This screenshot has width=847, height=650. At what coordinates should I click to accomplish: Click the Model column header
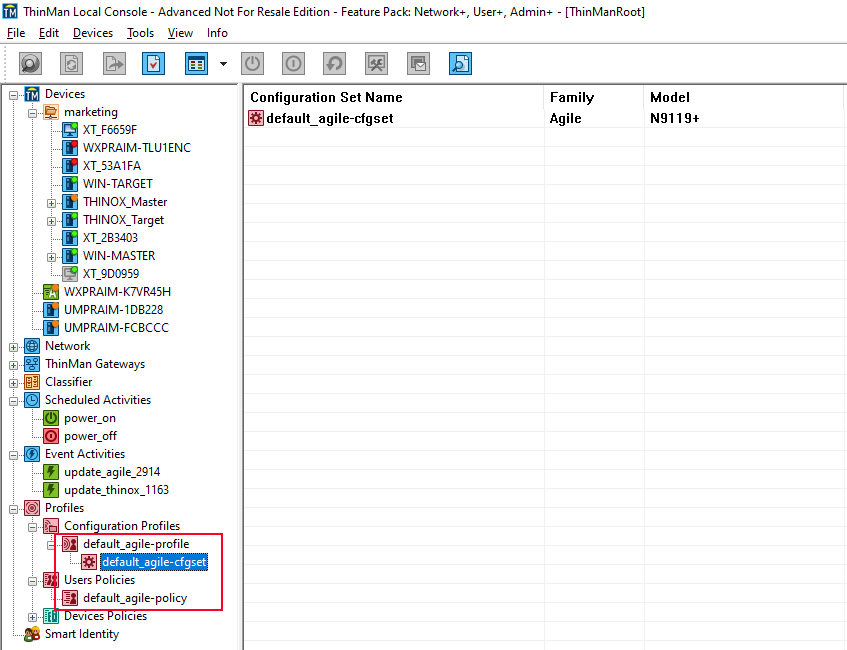670,97
